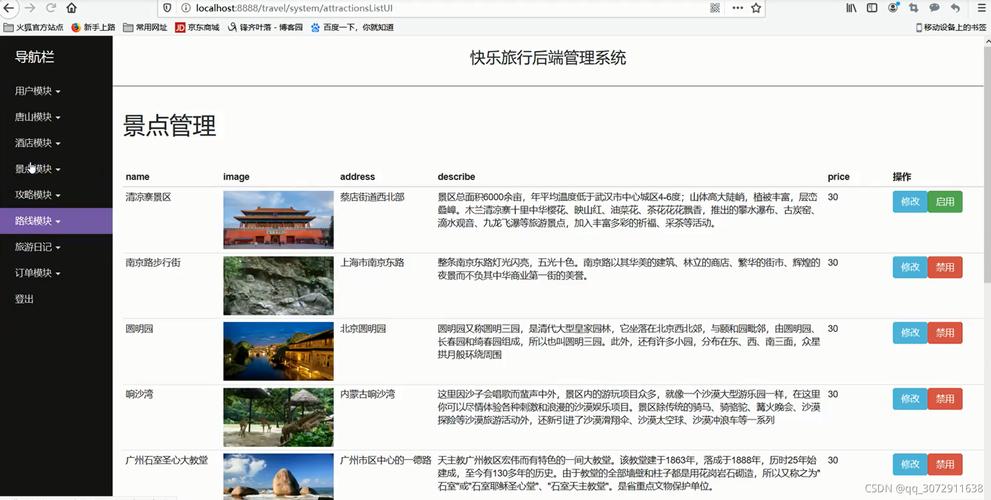Click the price column header

pos(839,177)
